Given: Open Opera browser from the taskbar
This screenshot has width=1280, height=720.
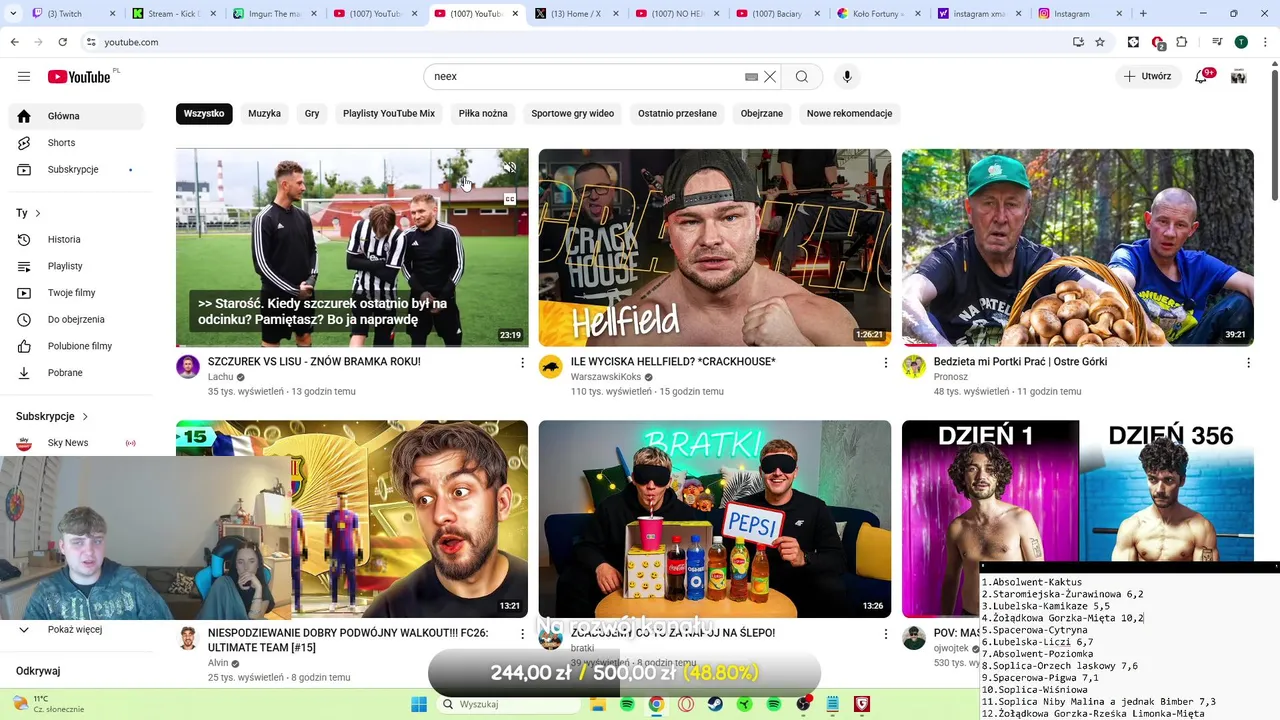Looking at the screenshot, I should coord(686,704).
